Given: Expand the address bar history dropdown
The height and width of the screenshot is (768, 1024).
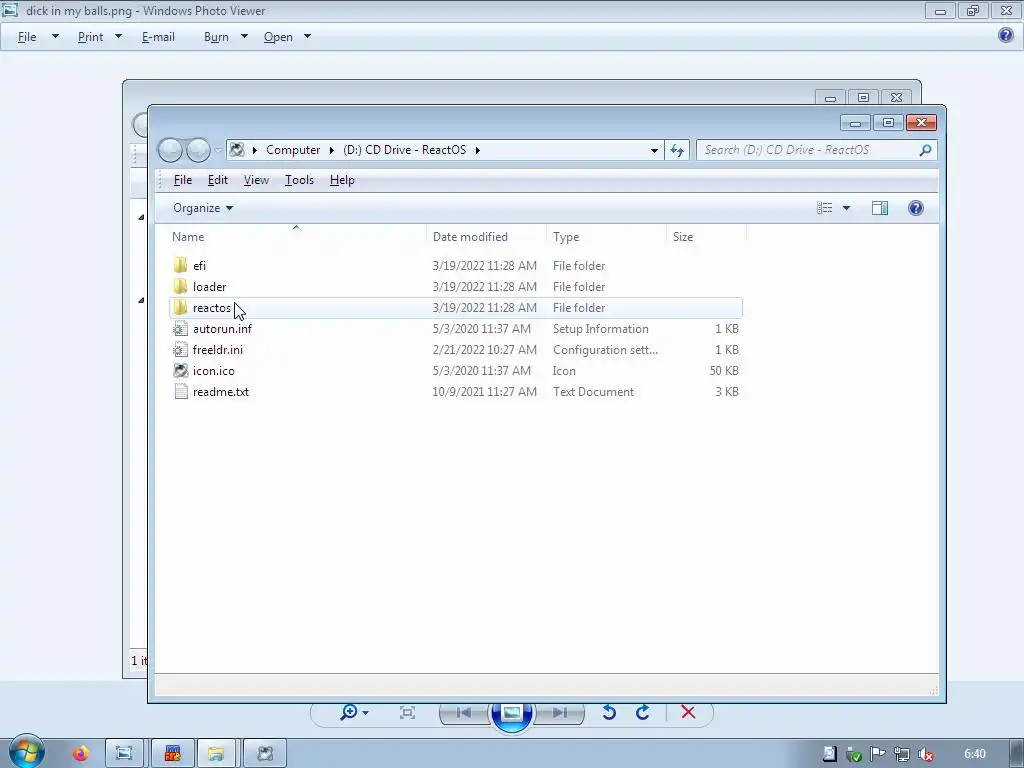Looking at the screenshot, I should tap(654, 150).
